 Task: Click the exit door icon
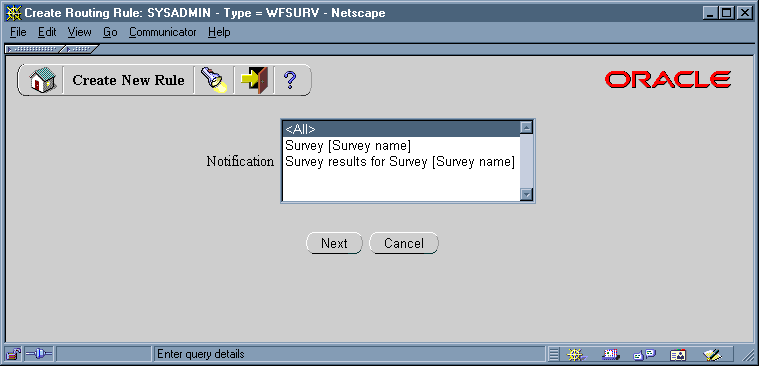click(254, 80)
